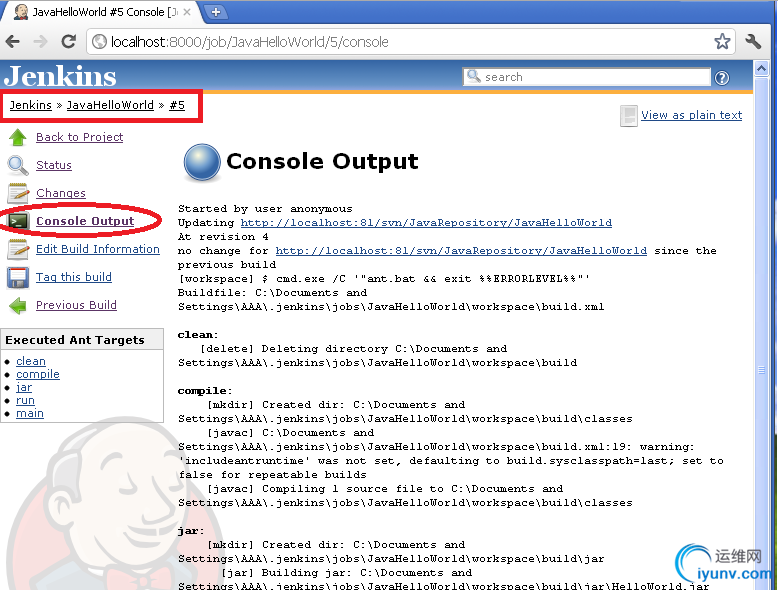Screen dimensions: 778x590
Task: Click the browser back arrow
Action: tap(13, 42)
